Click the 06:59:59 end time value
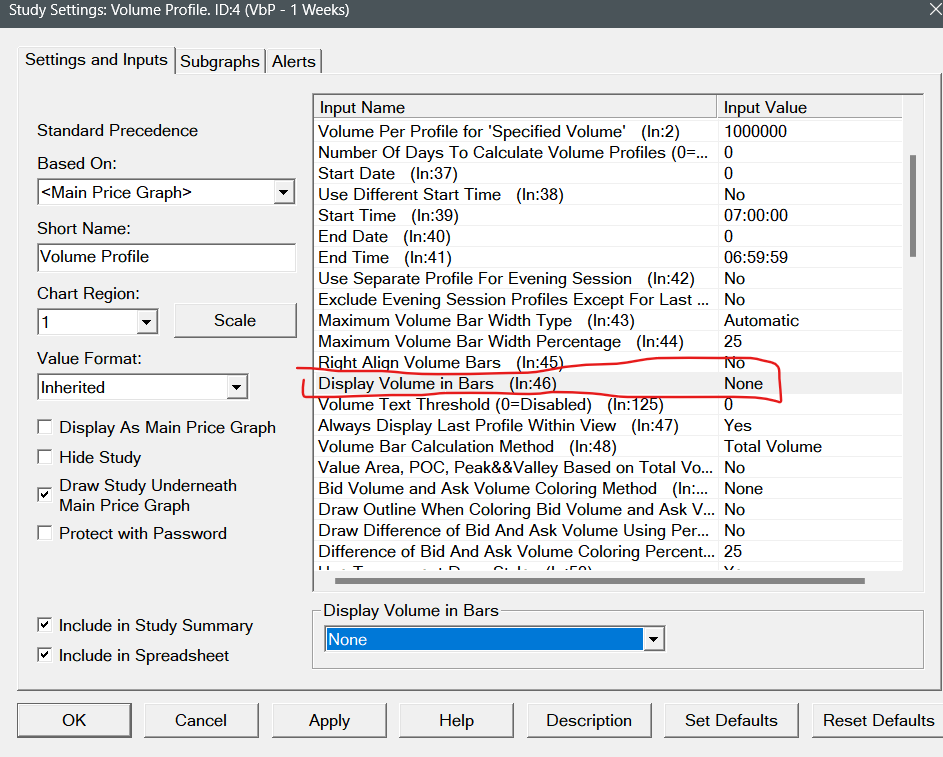 click(x=756, y=258)
